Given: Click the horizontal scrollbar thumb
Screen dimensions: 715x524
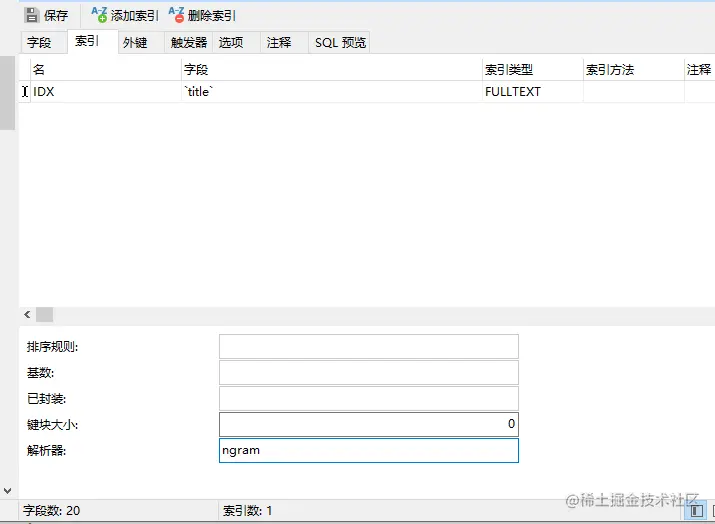Looking at the screenshot, I should tap(45, 314).
